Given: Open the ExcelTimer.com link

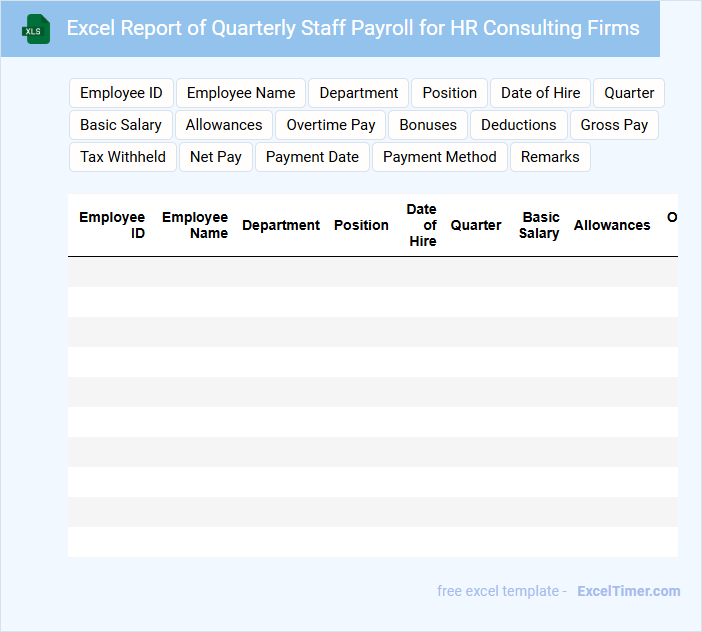Looking at the screenshot, I should (x=628, y=591).
